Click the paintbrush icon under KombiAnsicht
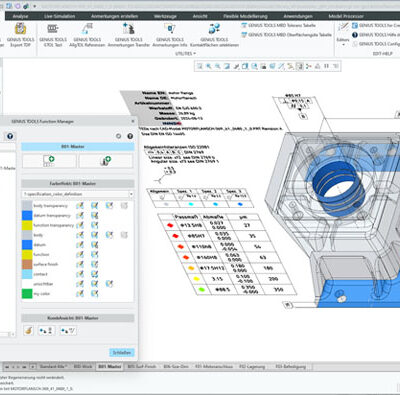Viewport: 400px width, 395px height. click(x=29, y=331)
